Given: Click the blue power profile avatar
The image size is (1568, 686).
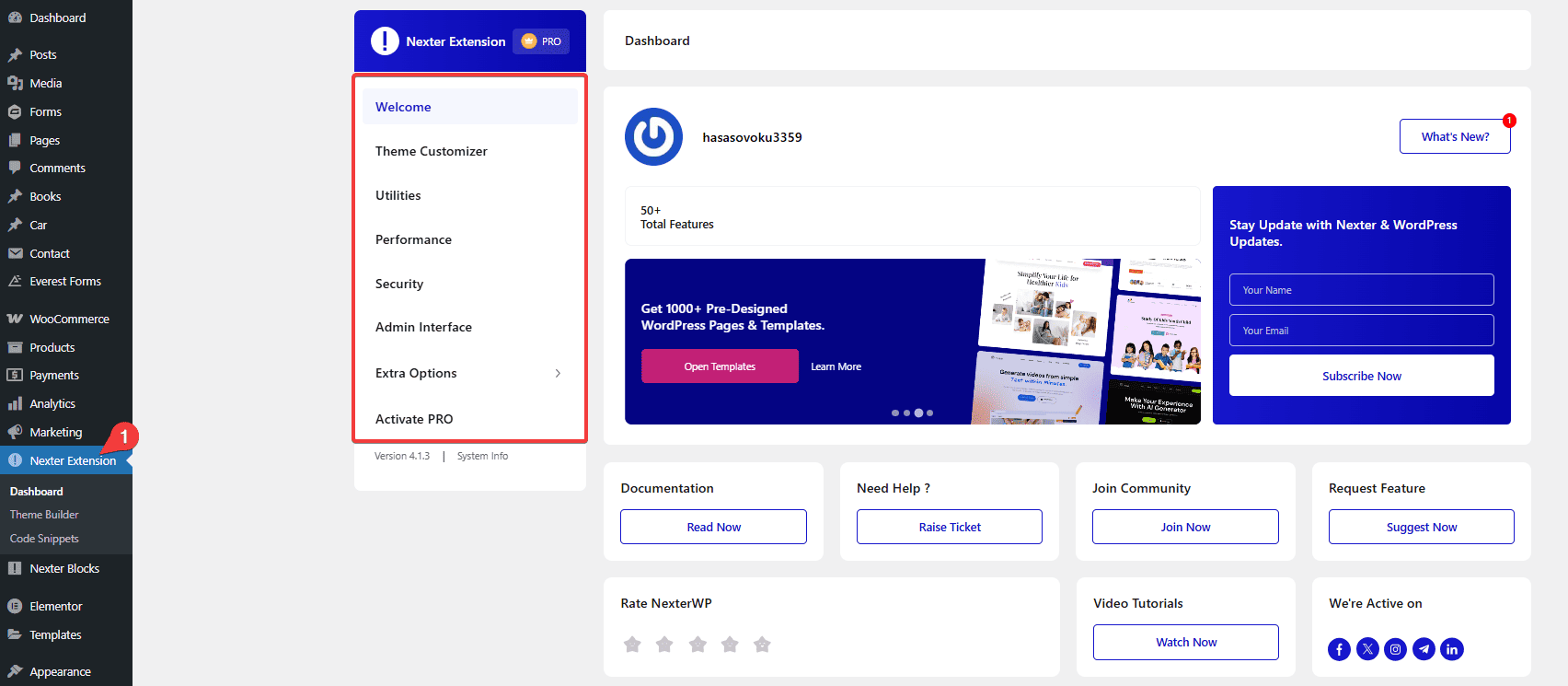Looking at the screenshot, I should click(653, 137).
